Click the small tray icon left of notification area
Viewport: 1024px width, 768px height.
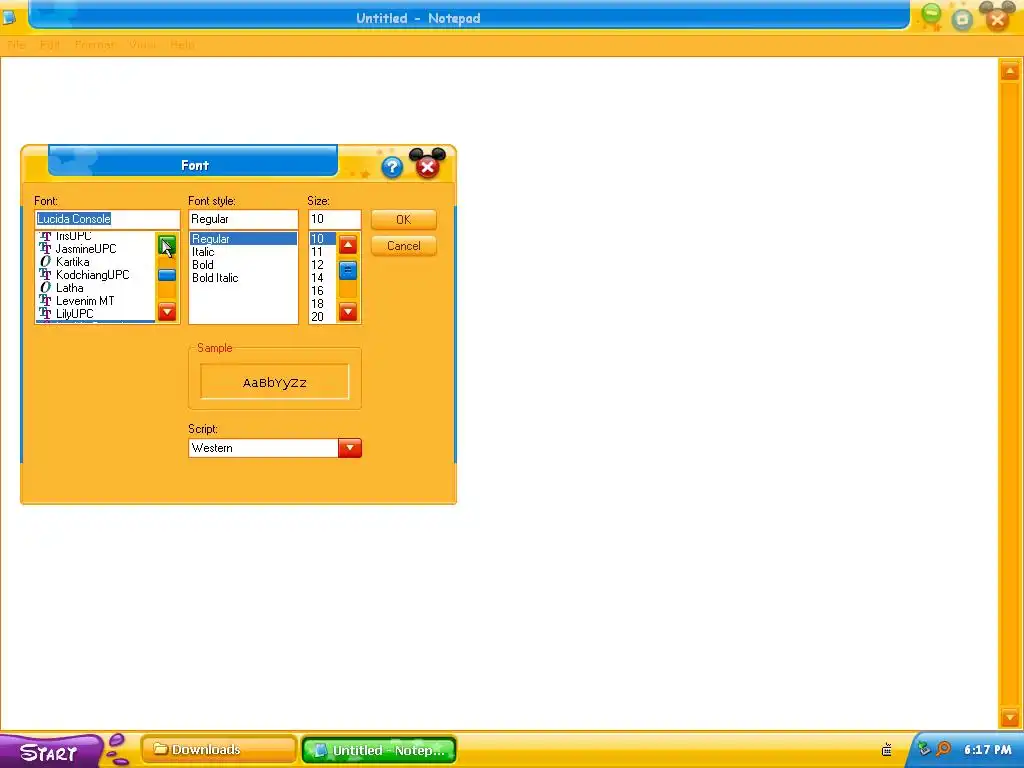(886, 750)
